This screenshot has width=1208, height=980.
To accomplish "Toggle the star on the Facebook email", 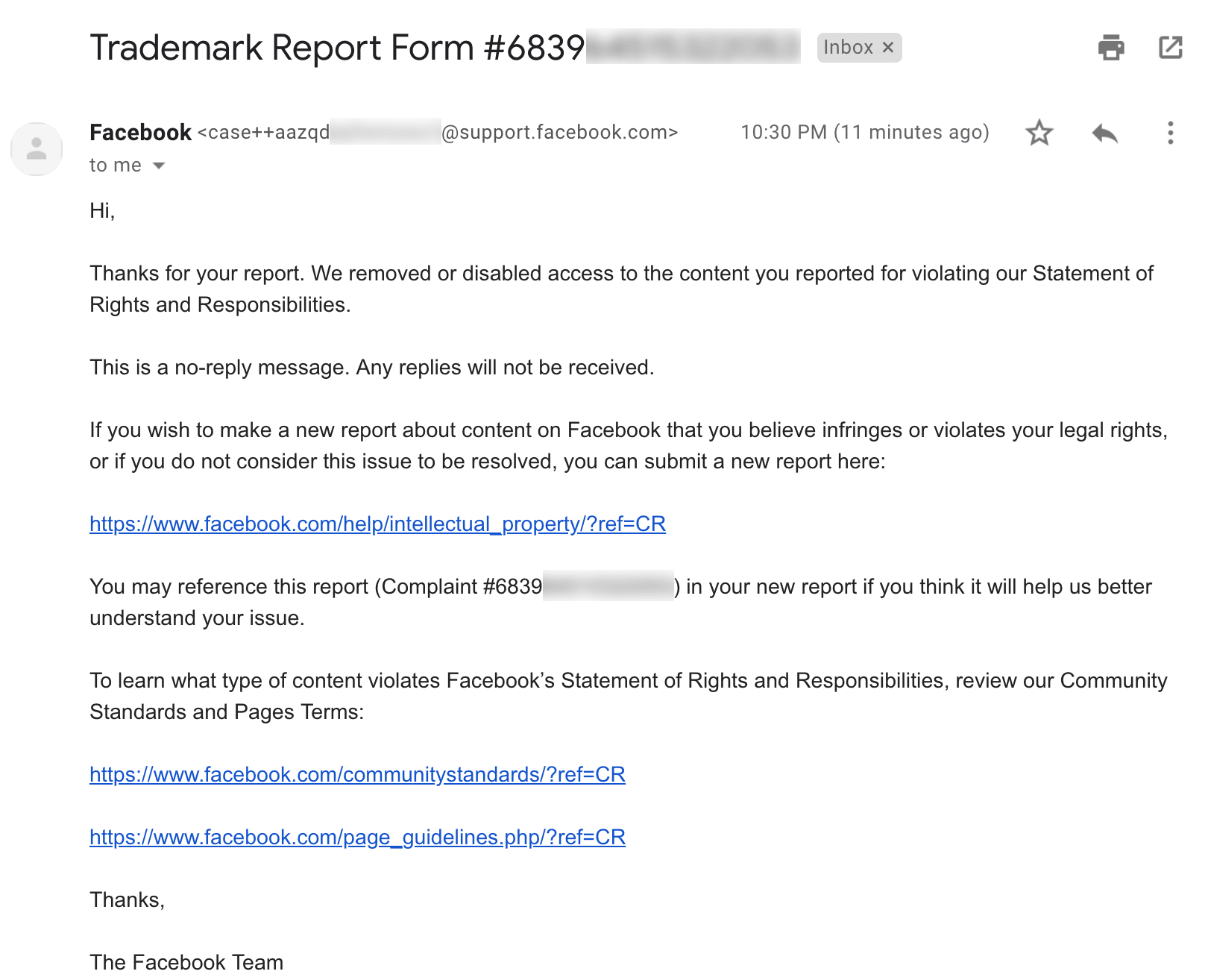I will pyautogui.click(x=1039, y=134).
